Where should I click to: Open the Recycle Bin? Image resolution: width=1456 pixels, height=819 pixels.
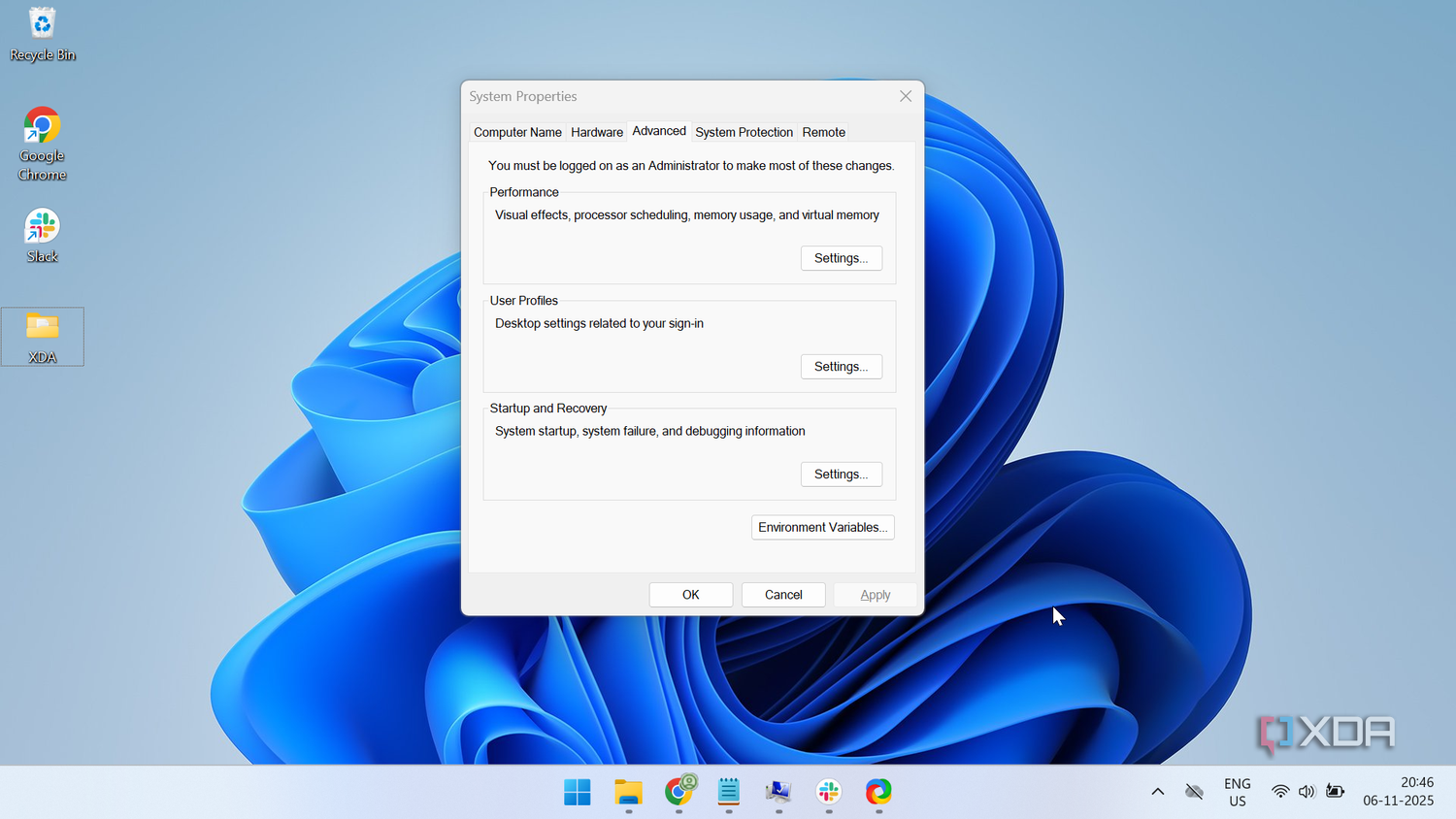pos(42,34)
